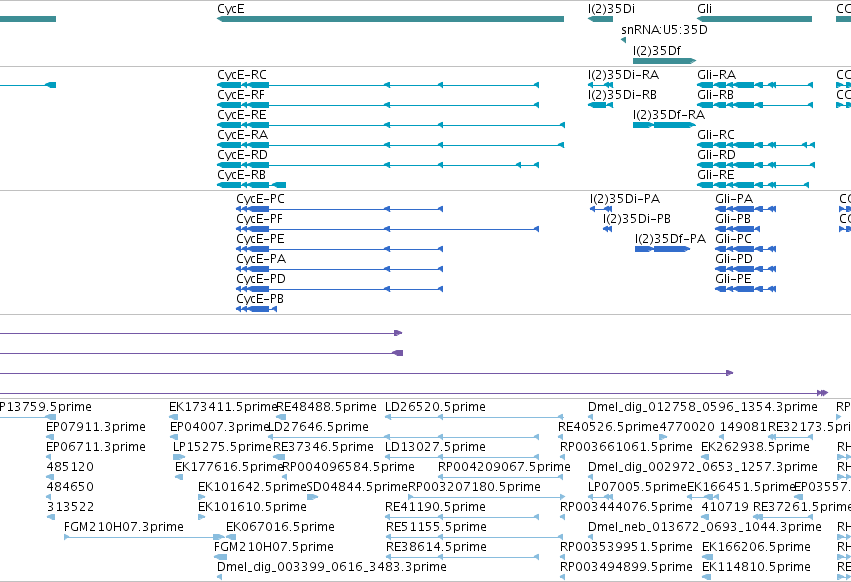
Task: Select transcript CycE-RF
Action: click(x=378, y=105)
